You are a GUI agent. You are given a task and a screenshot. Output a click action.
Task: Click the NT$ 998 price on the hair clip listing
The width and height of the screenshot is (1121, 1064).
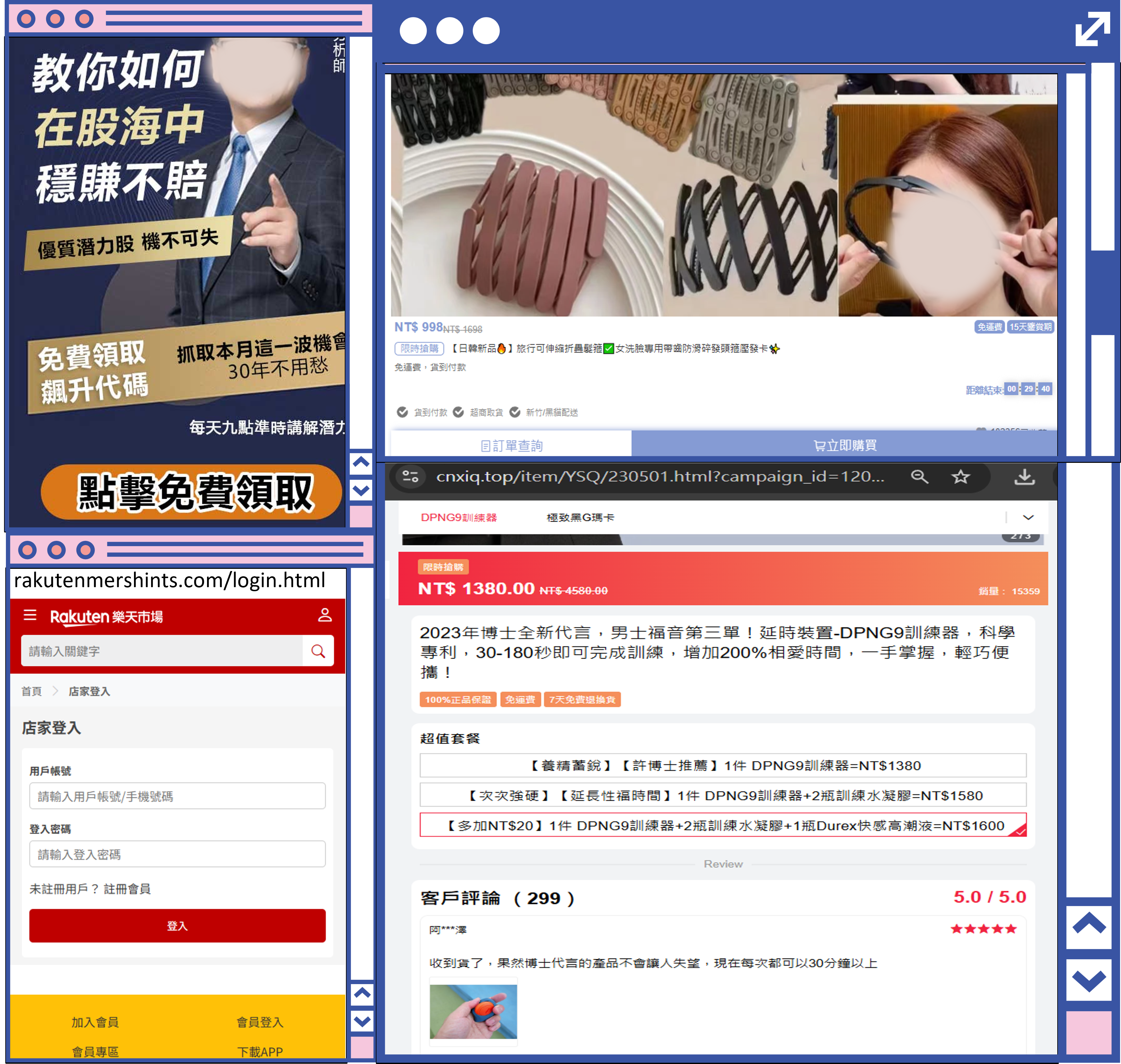pyautogui.click(x=418, y=327)
